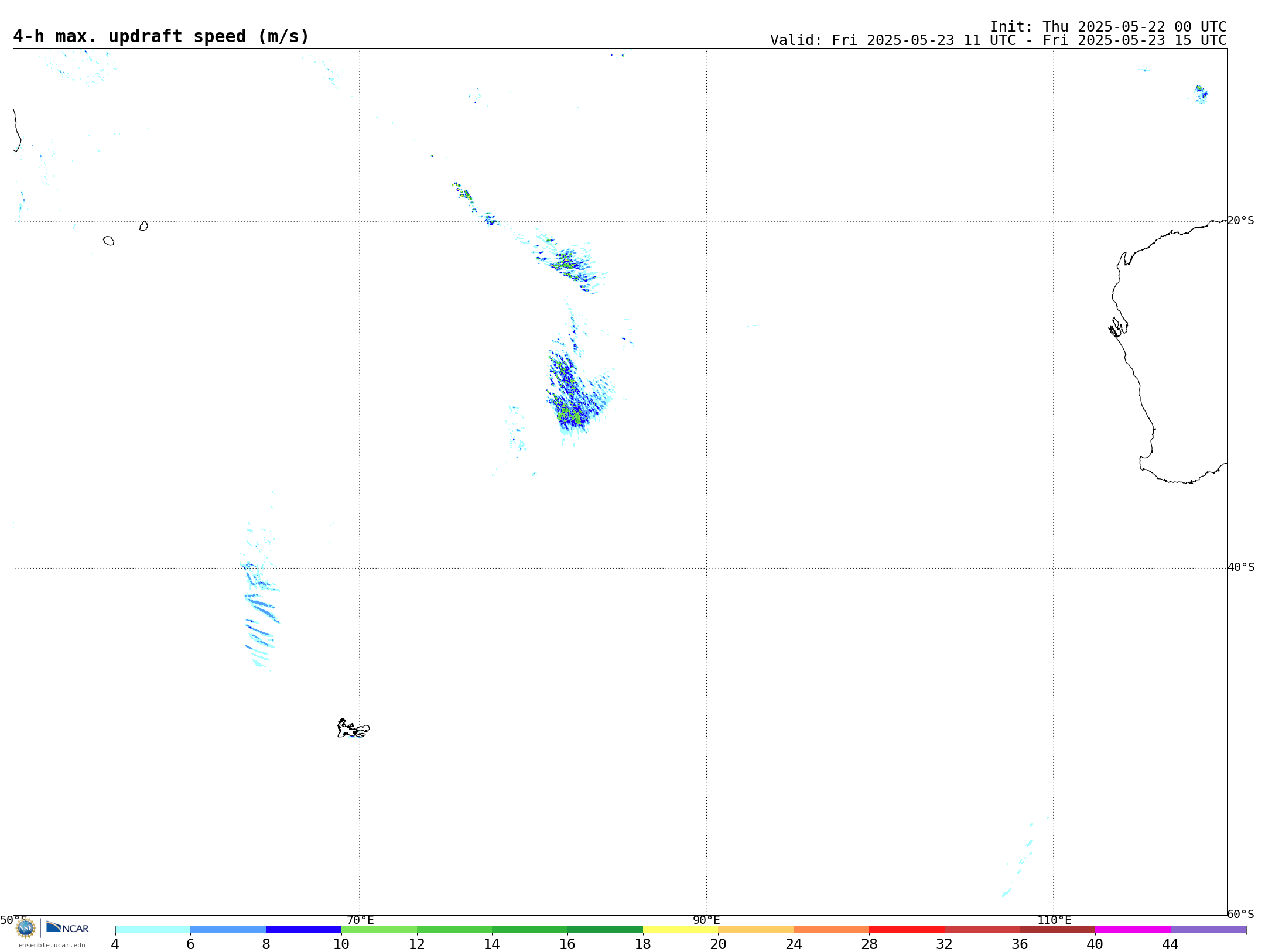Click the NCAR logo
This screenshot has width=1265, height=952.
point(67,927)
